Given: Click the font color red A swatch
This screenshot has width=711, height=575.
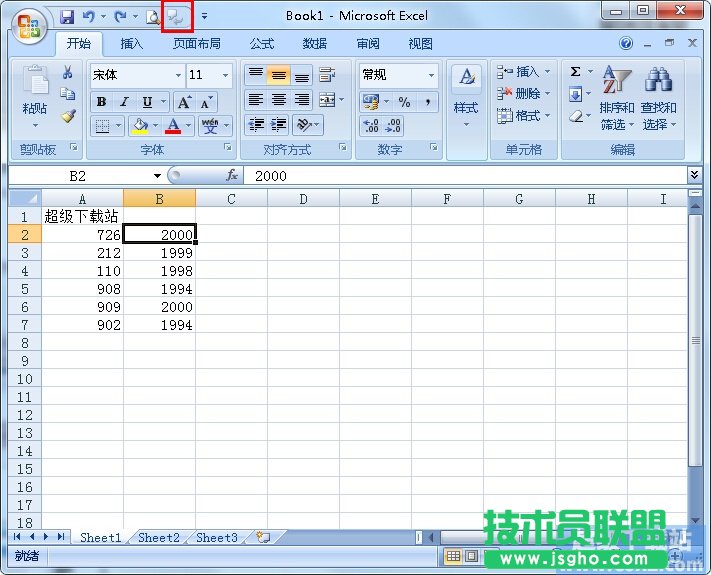Looking at the screenshot, I should [x=174, y=126].
